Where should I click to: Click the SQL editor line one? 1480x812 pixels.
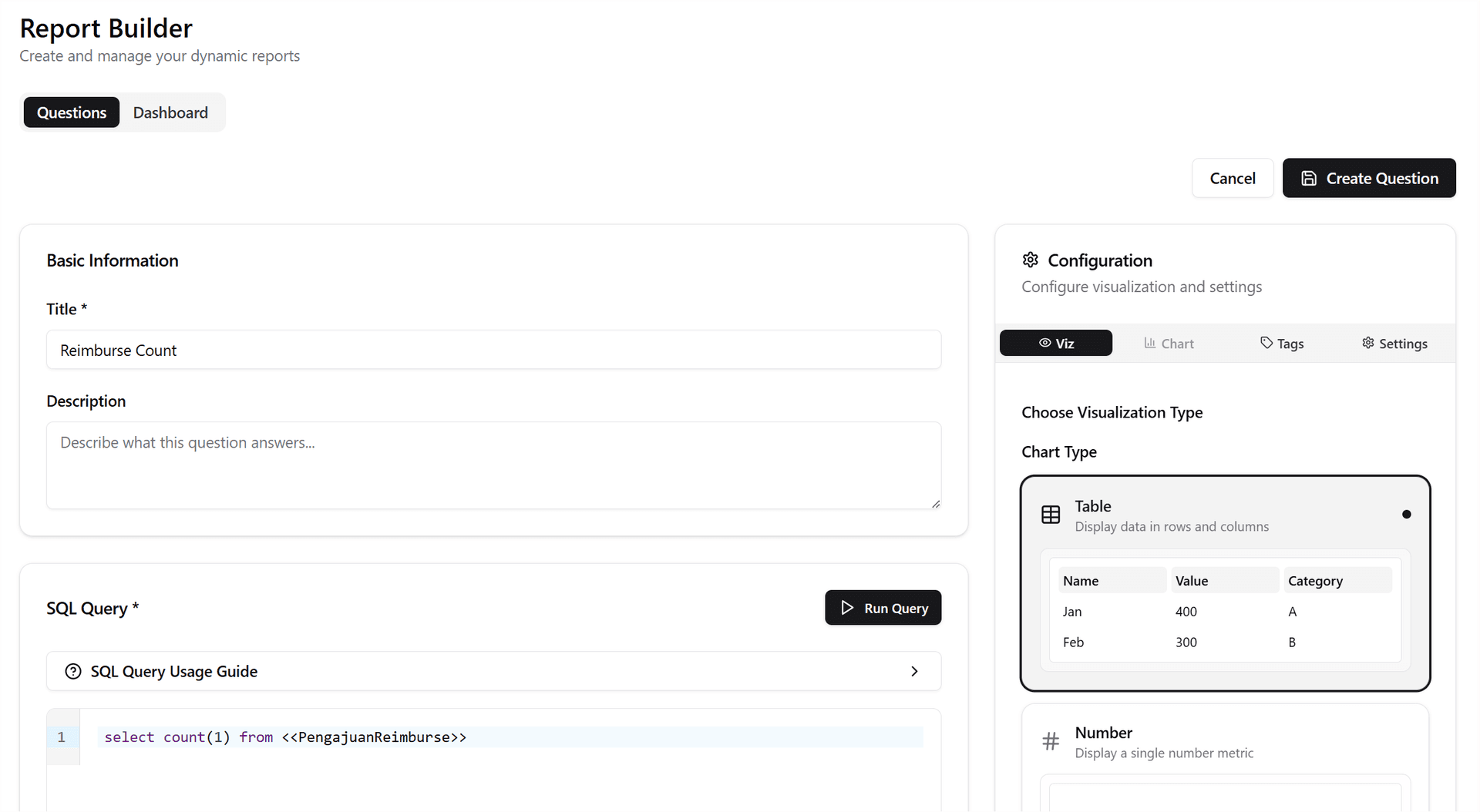coord(509,737)
